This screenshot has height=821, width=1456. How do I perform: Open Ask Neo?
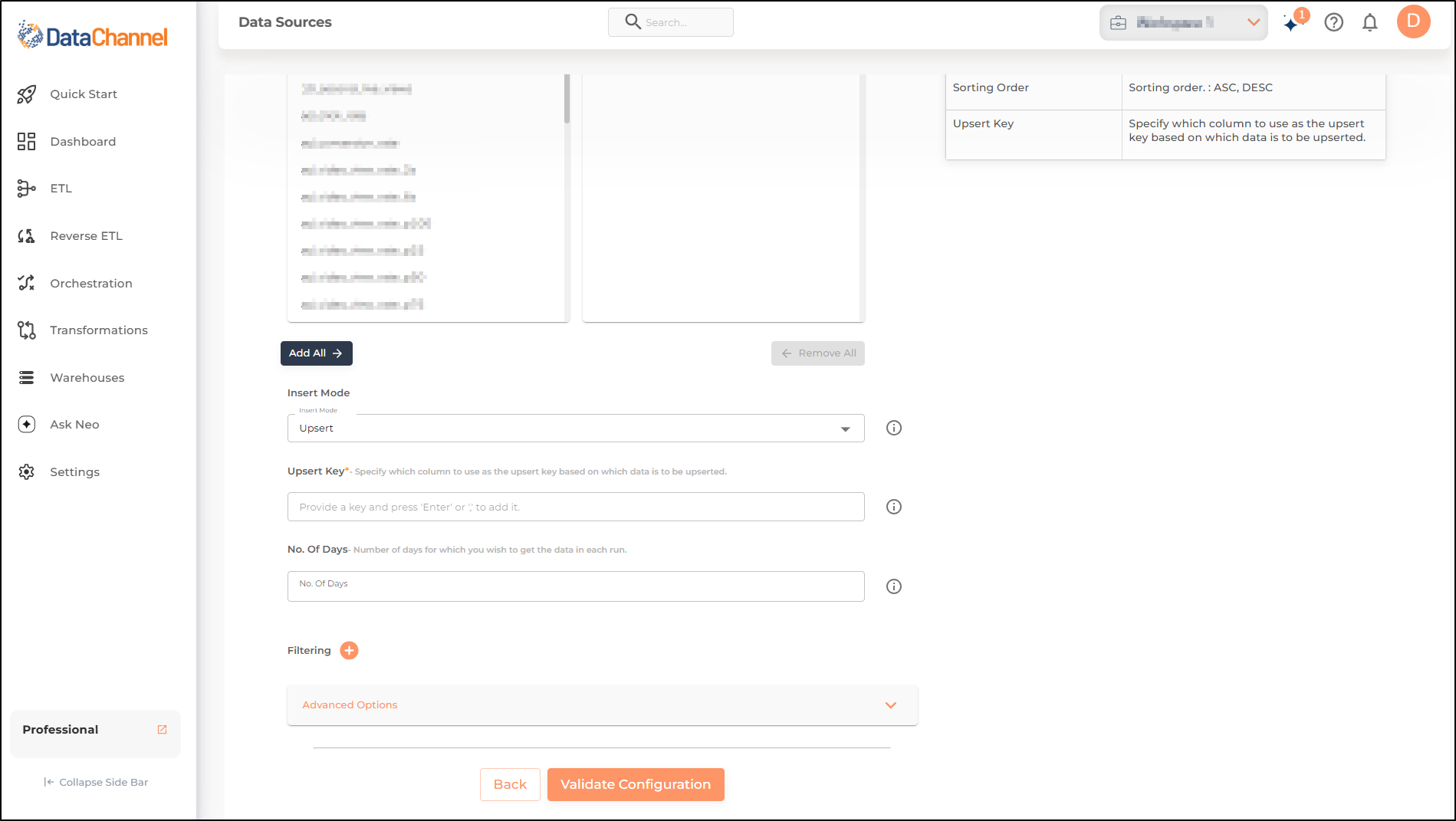click(x=74, y=425)
